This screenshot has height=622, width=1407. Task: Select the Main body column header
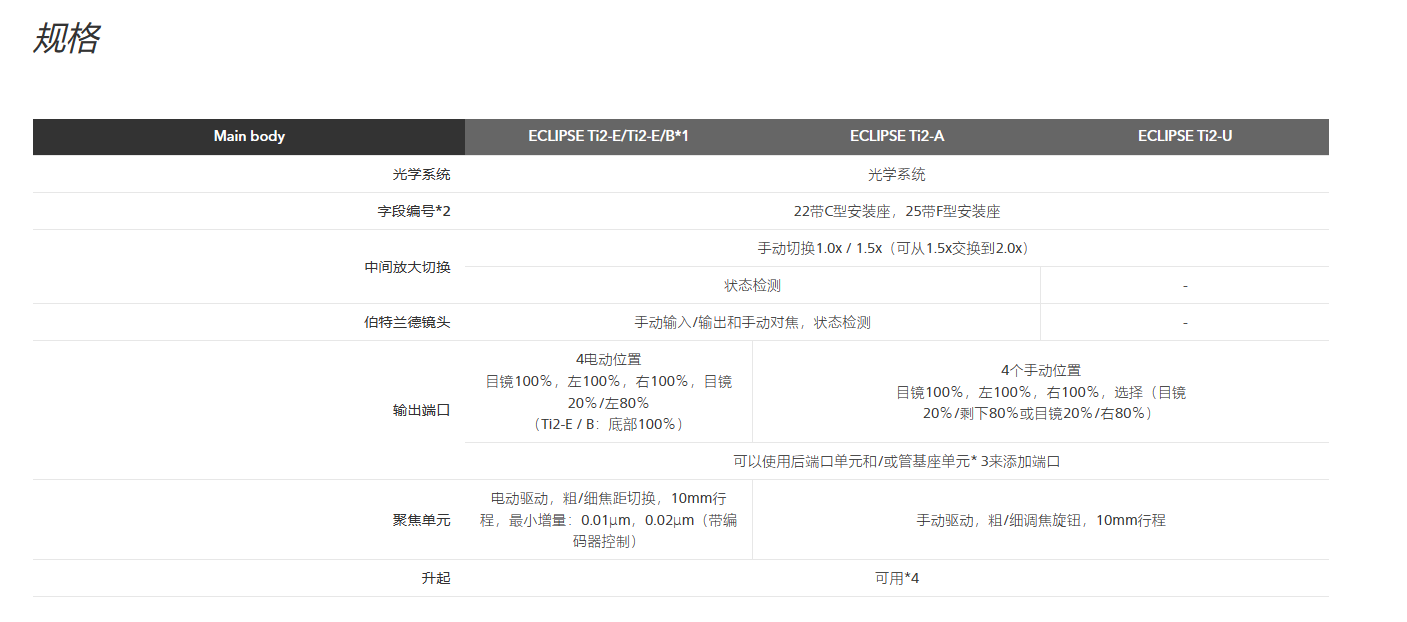click(249, 136)
